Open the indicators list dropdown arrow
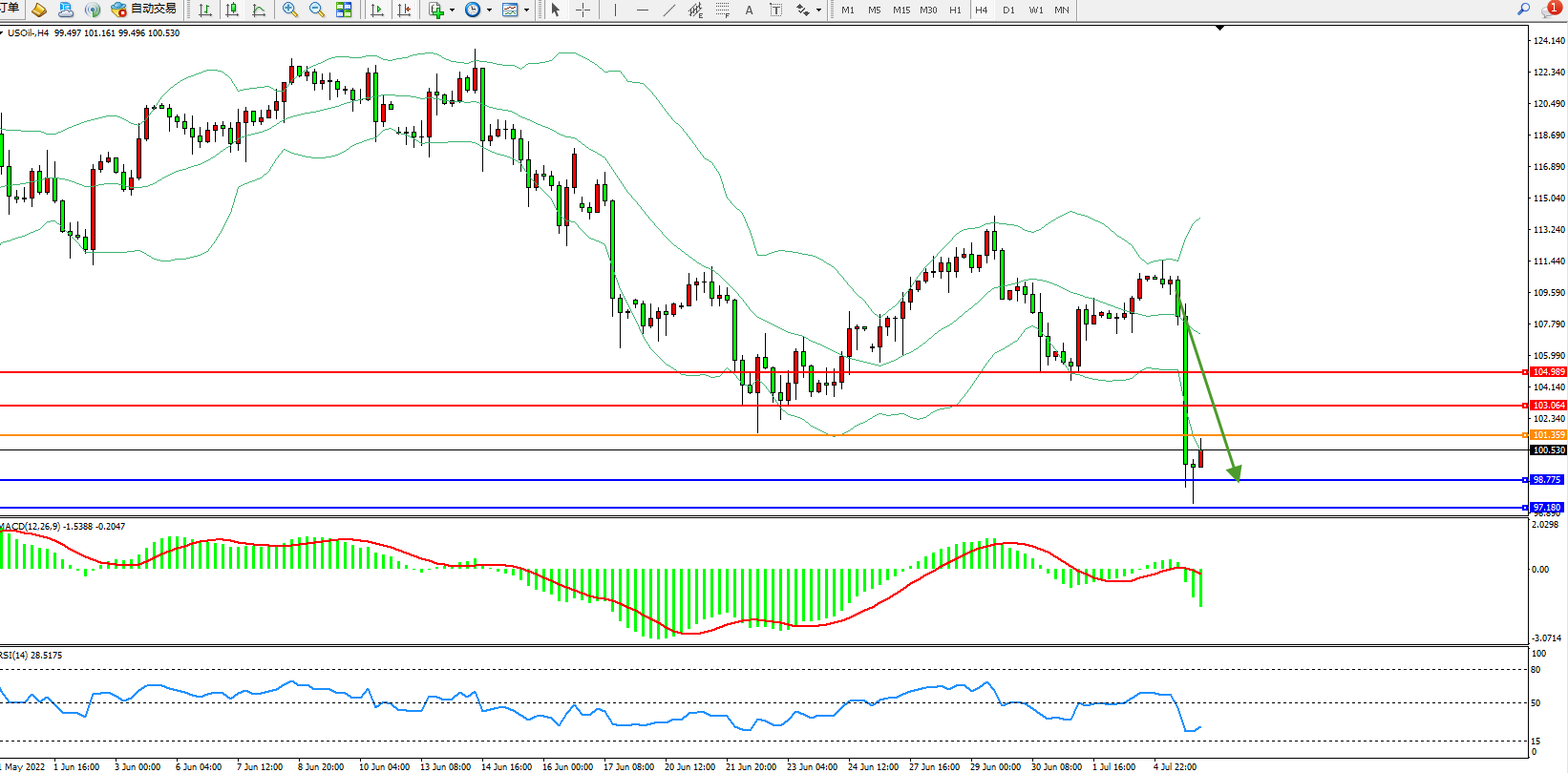1568x773 pixels. point(452,10)
